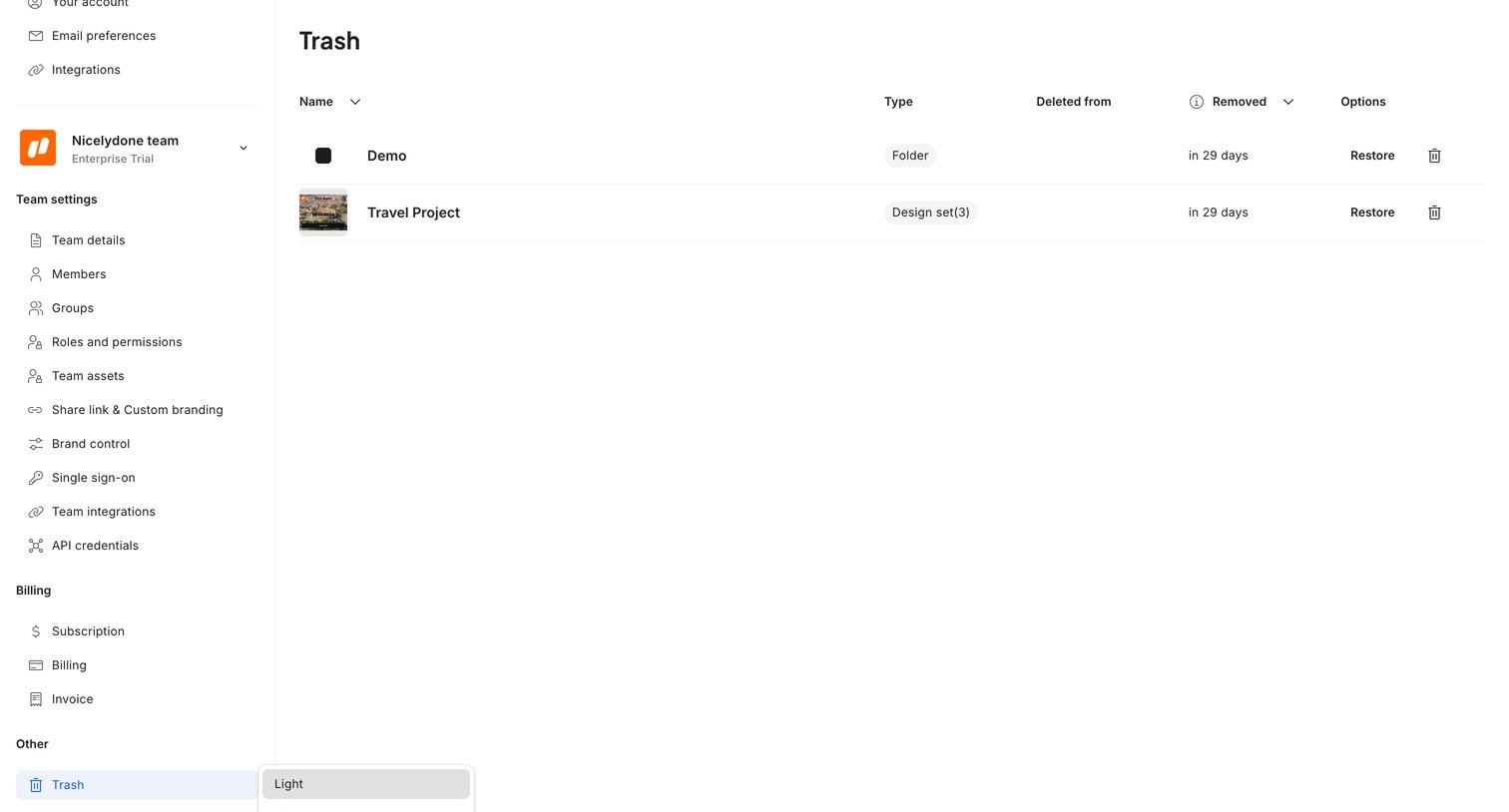Click the info icon beside Removed
This screenshot has width=1509, height=812.
click(x=1197, y=102)
